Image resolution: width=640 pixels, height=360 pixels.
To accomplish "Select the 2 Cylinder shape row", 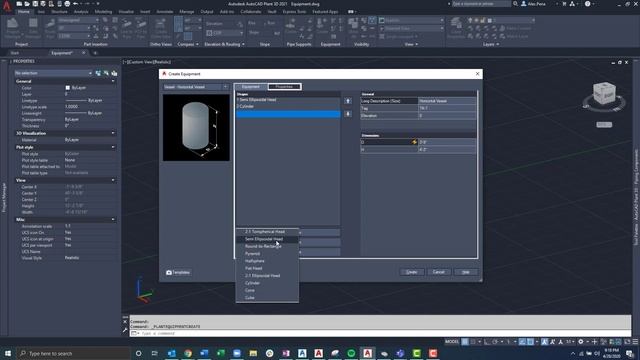I will click(288, 107).
